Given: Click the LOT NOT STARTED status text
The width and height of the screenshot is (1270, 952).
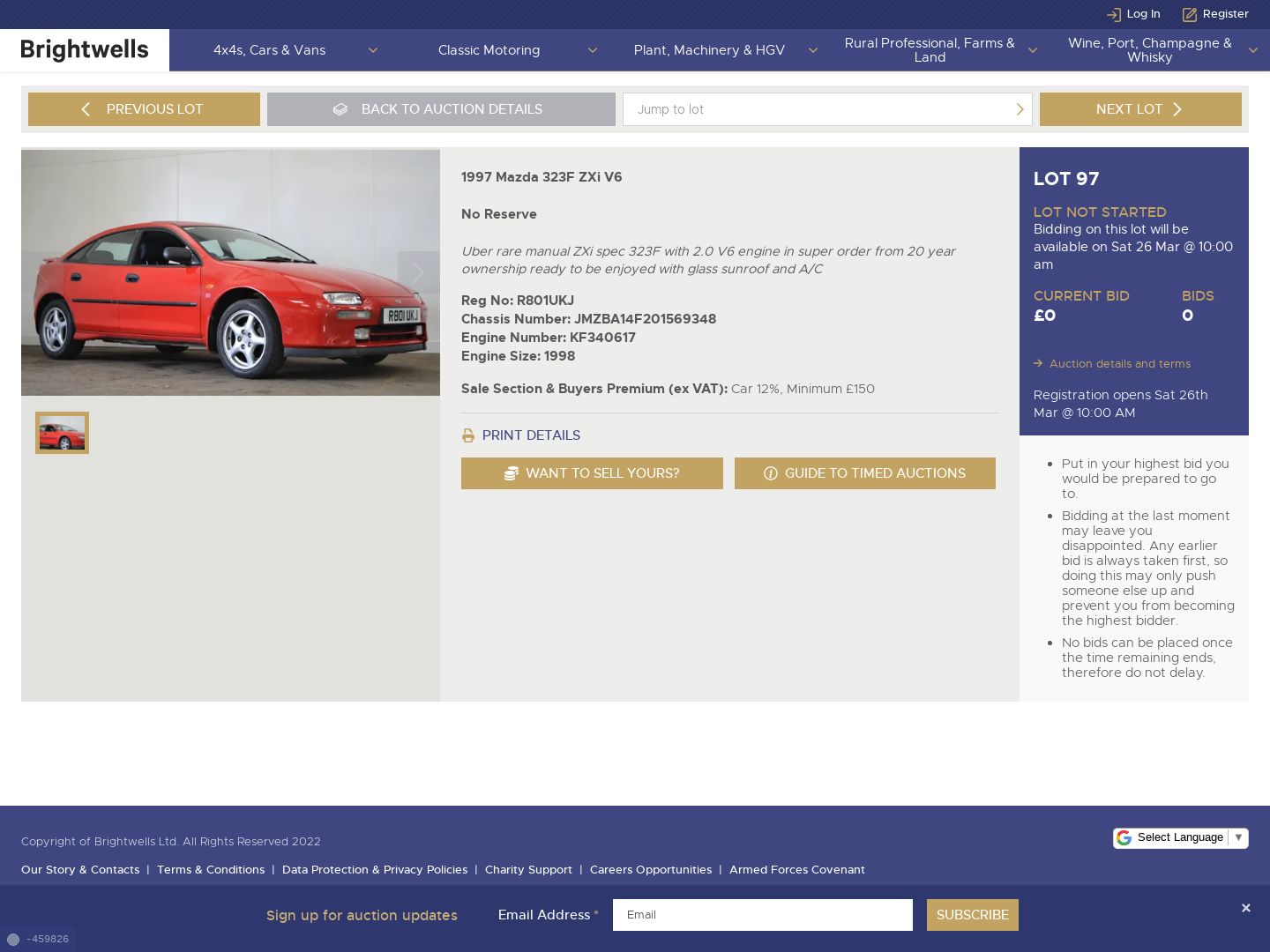Looking at the screenshot, I should (1100, 212).
